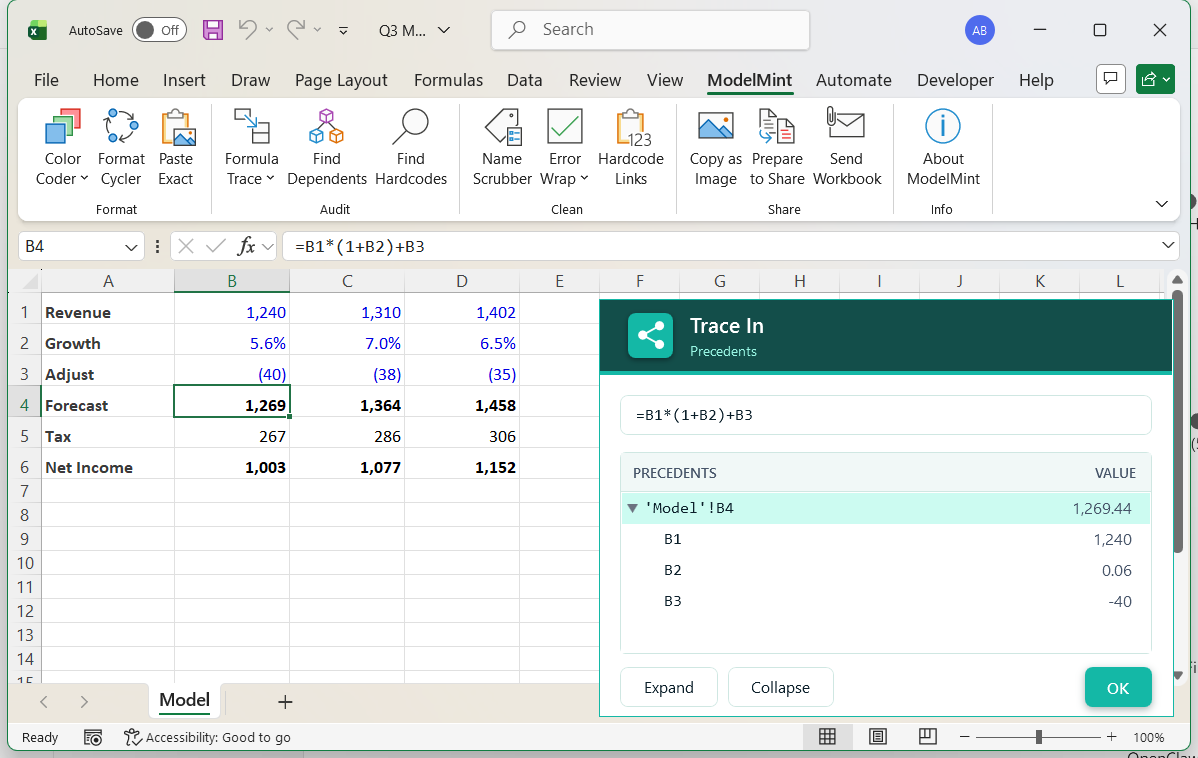Open the Name Scrubber tool
Image resolution: width=1198 pixels, height=758 pixels.
[x=502, y=148]
